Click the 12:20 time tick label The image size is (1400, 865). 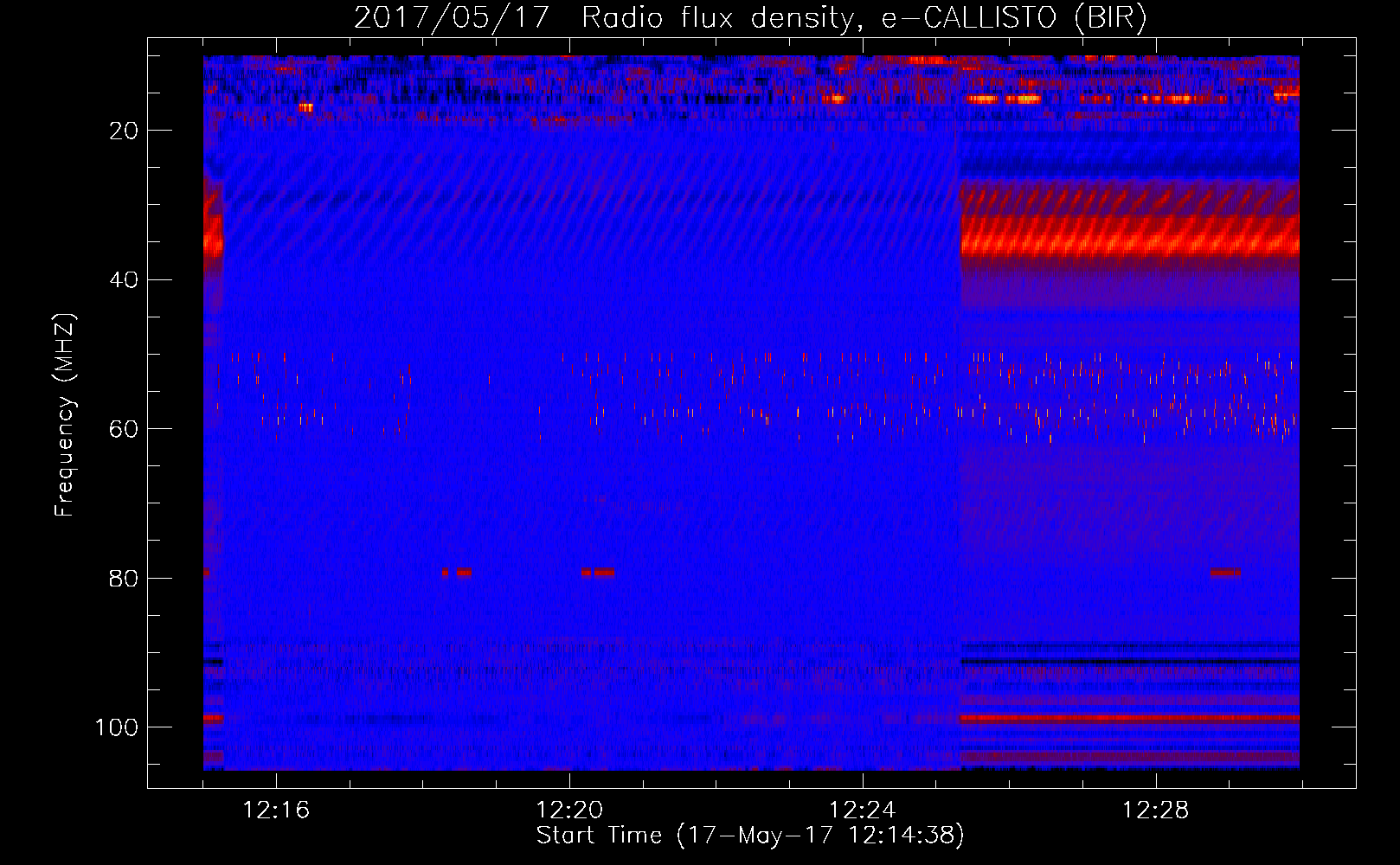[x=569, y=811]
